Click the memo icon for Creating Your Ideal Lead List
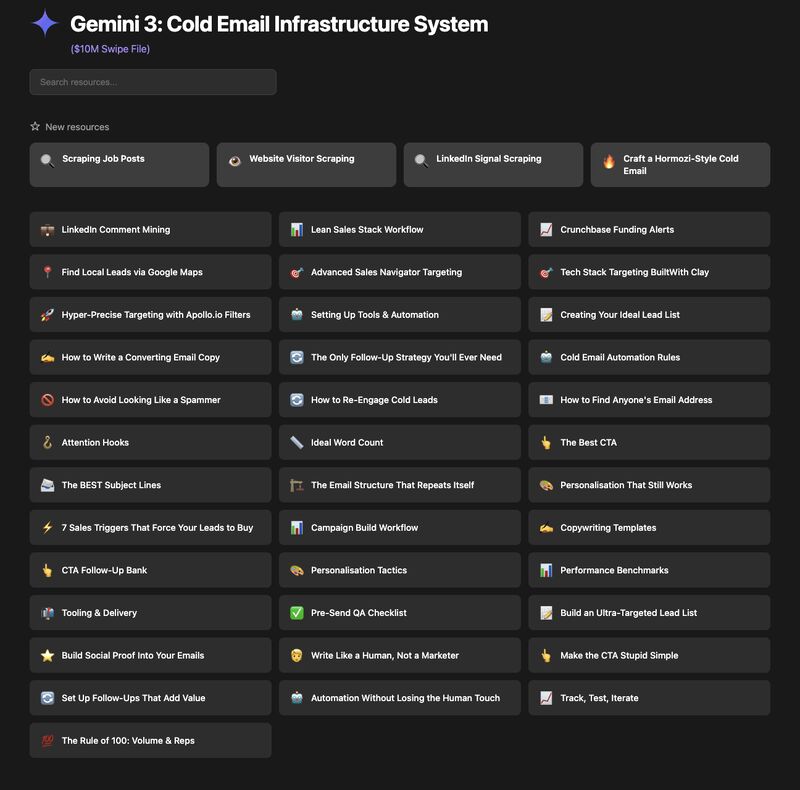 [x=546, y=315]
